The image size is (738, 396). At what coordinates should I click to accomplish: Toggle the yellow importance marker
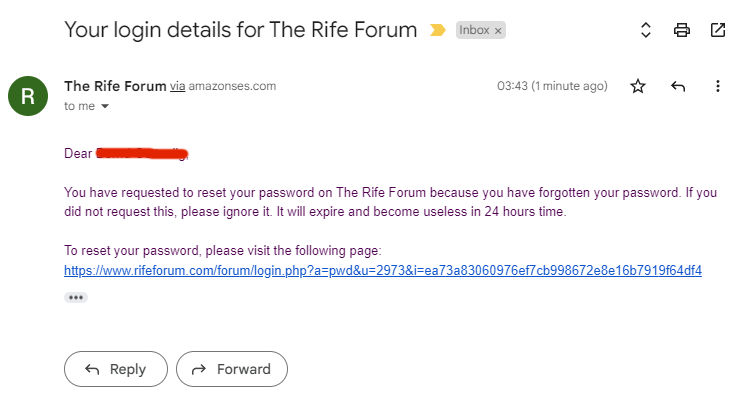point(437,31)
